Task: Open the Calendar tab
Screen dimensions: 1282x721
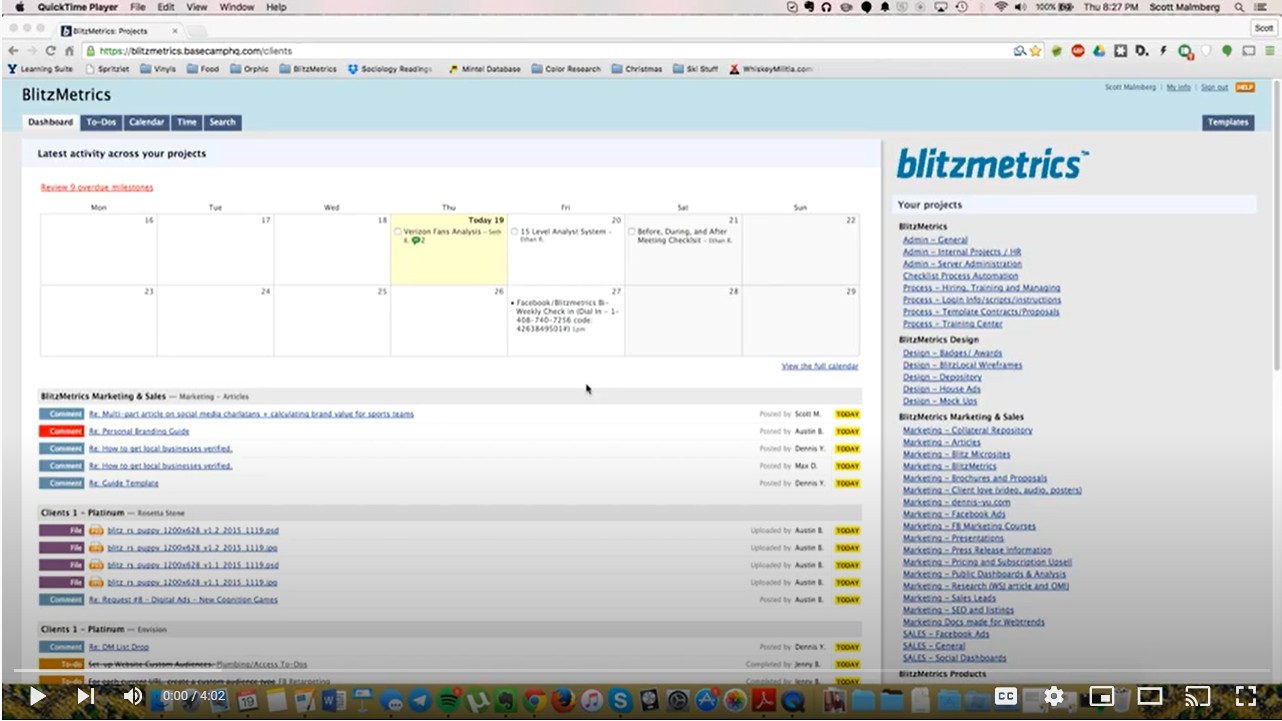Action: click(x=146, y=122)
